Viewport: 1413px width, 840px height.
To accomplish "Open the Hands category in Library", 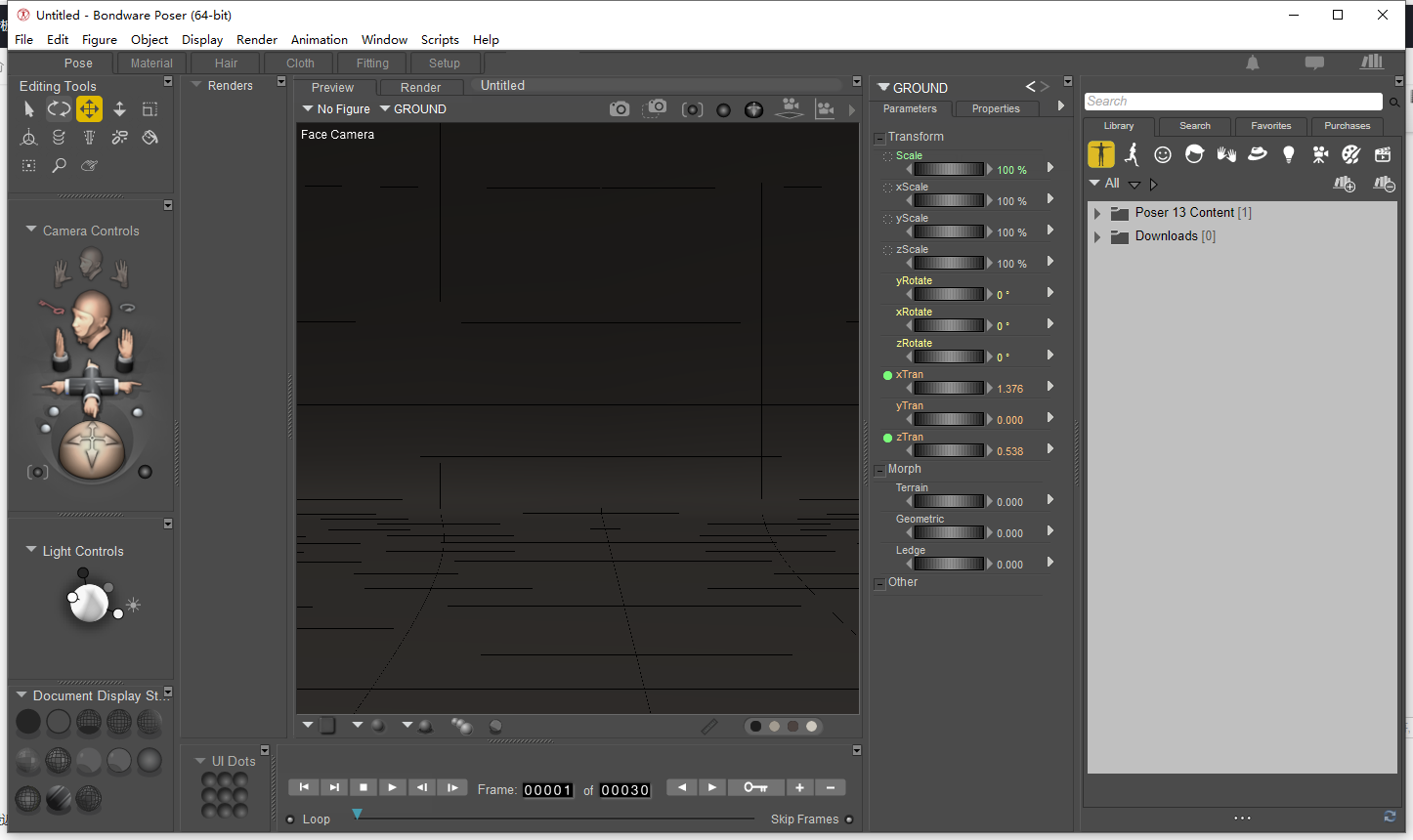I will [1225, 154].
